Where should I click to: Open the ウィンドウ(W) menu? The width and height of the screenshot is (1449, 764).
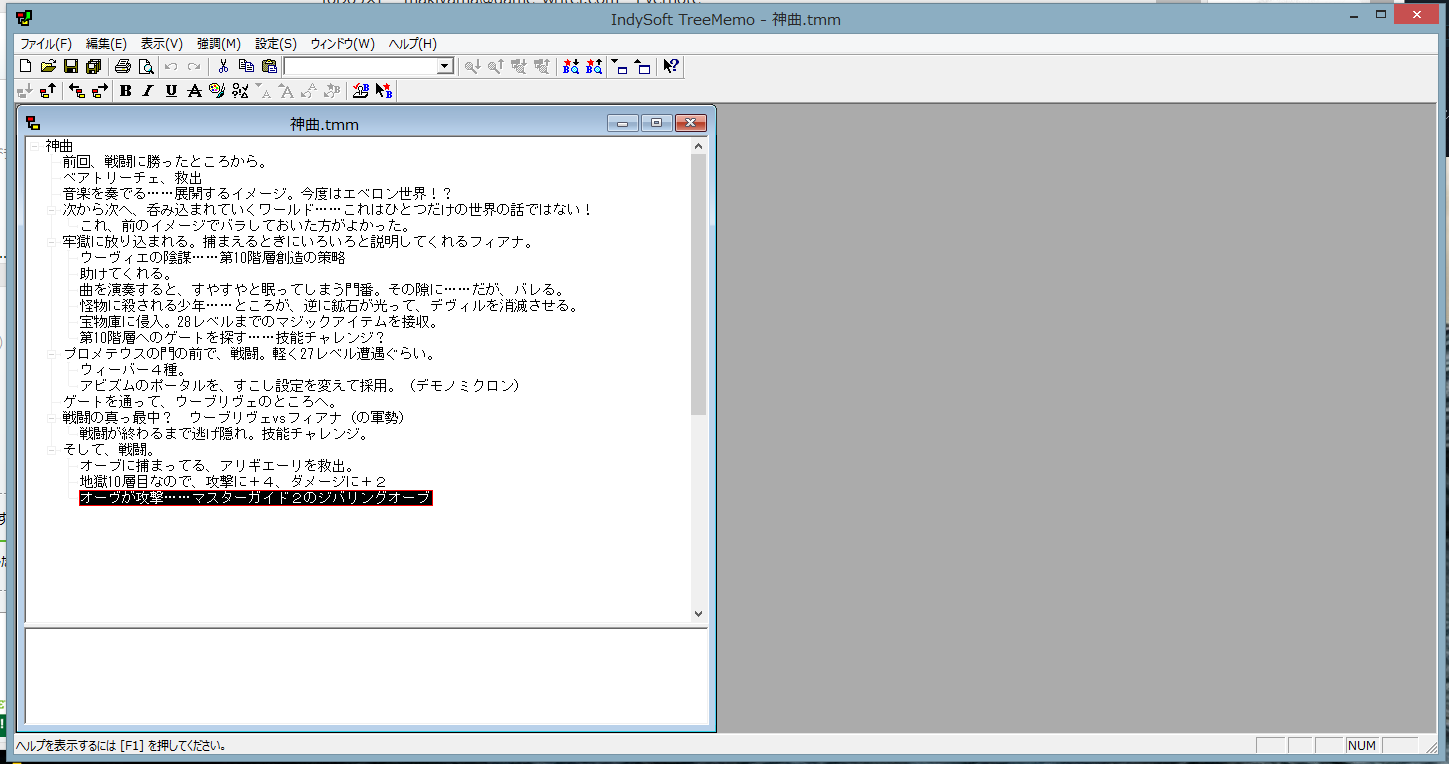pyautogui.click(x=342, y=44)
